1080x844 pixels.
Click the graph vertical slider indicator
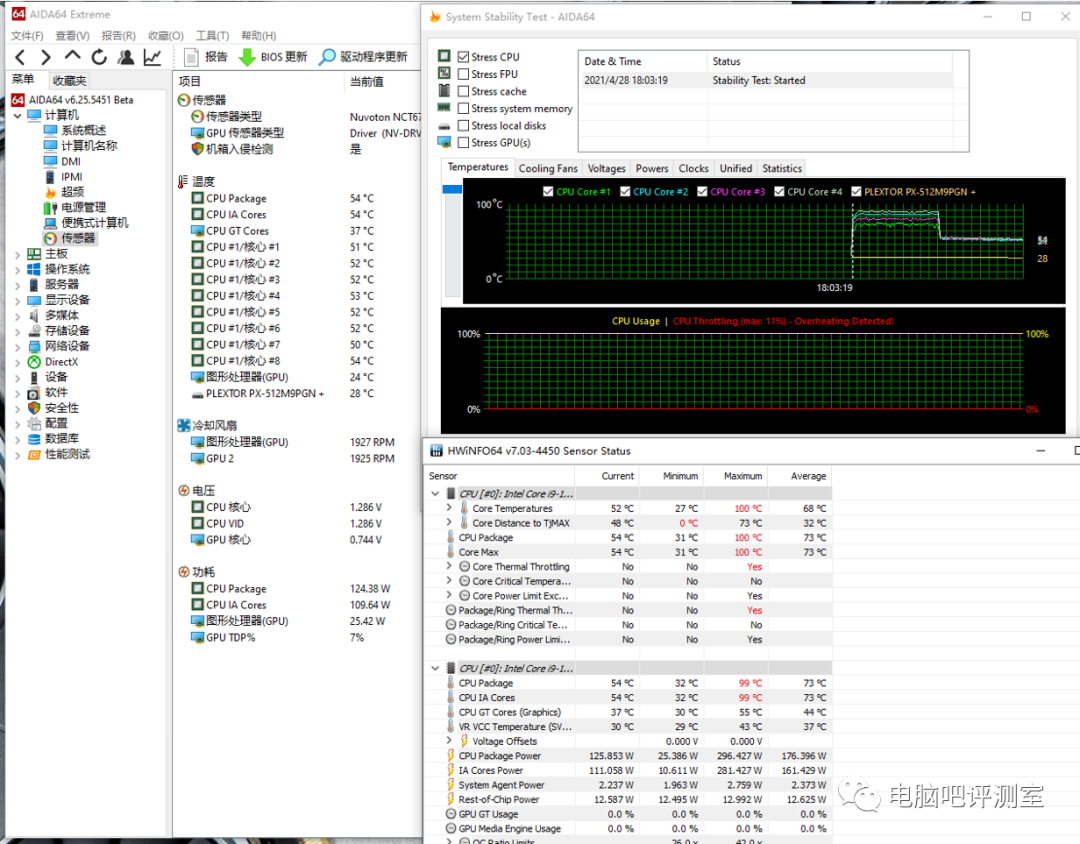click(x=452, y=189)
